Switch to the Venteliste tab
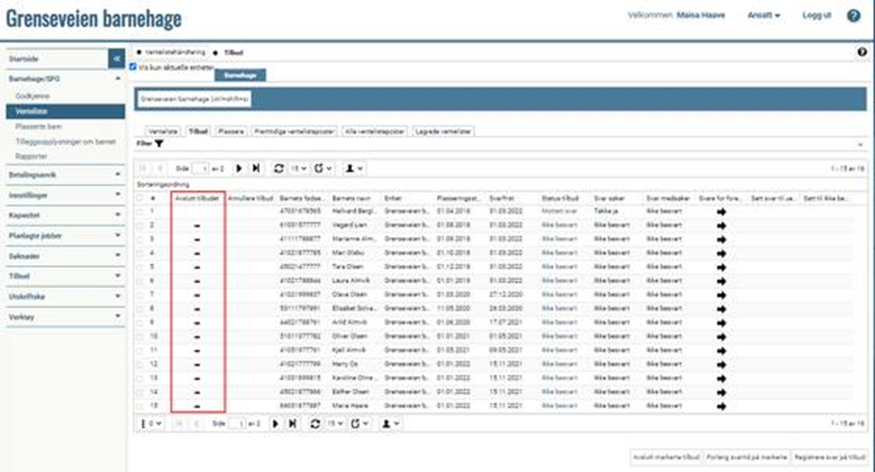This screenshot has width=875, height=472. click(x=163, y=131)
